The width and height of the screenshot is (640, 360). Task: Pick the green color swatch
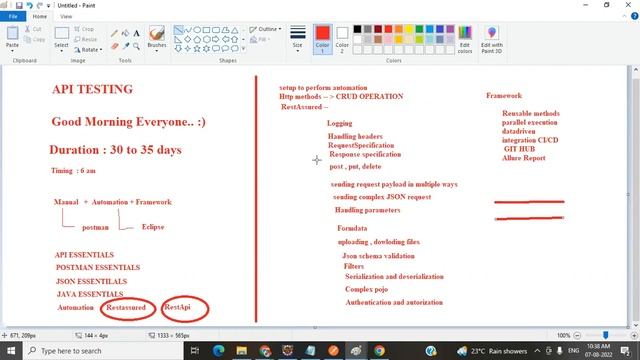coord(419,29)
